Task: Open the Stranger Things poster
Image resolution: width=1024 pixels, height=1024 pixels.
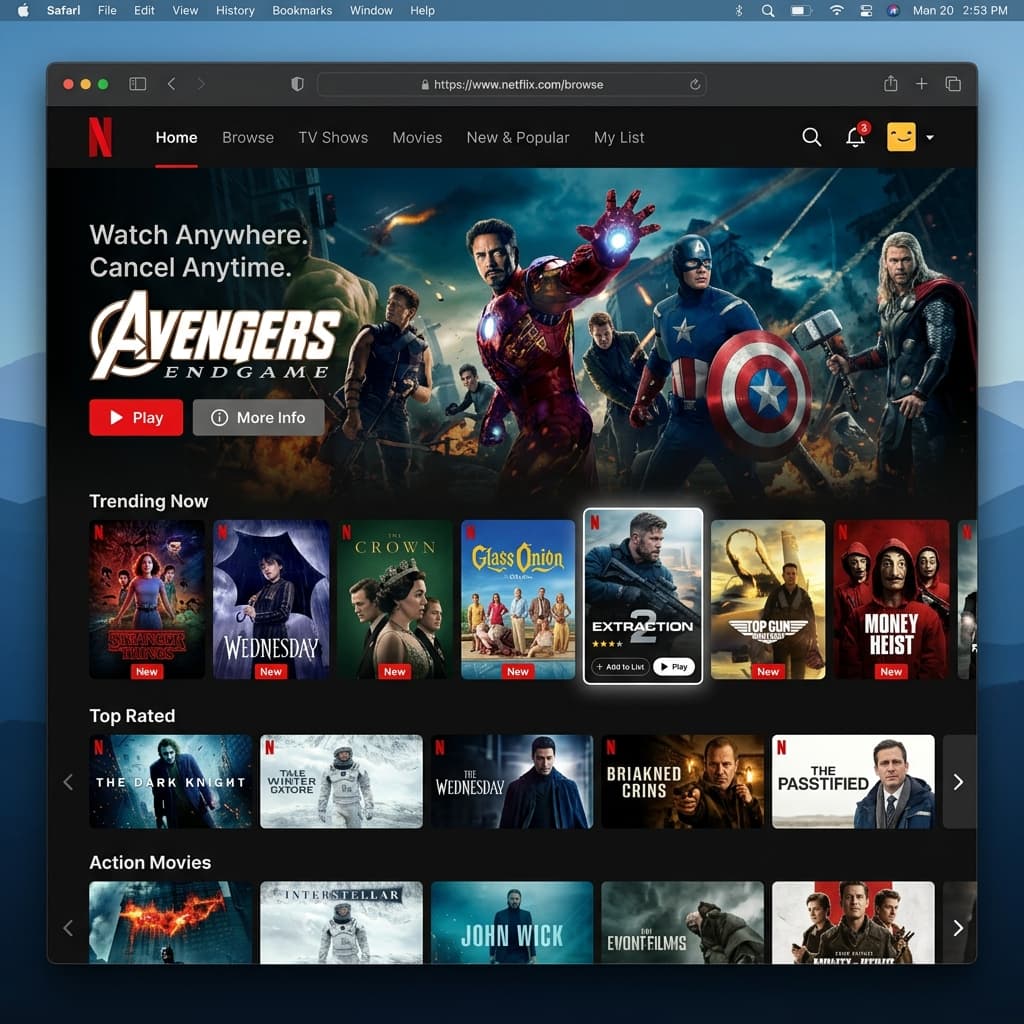Action: (147, 600)
